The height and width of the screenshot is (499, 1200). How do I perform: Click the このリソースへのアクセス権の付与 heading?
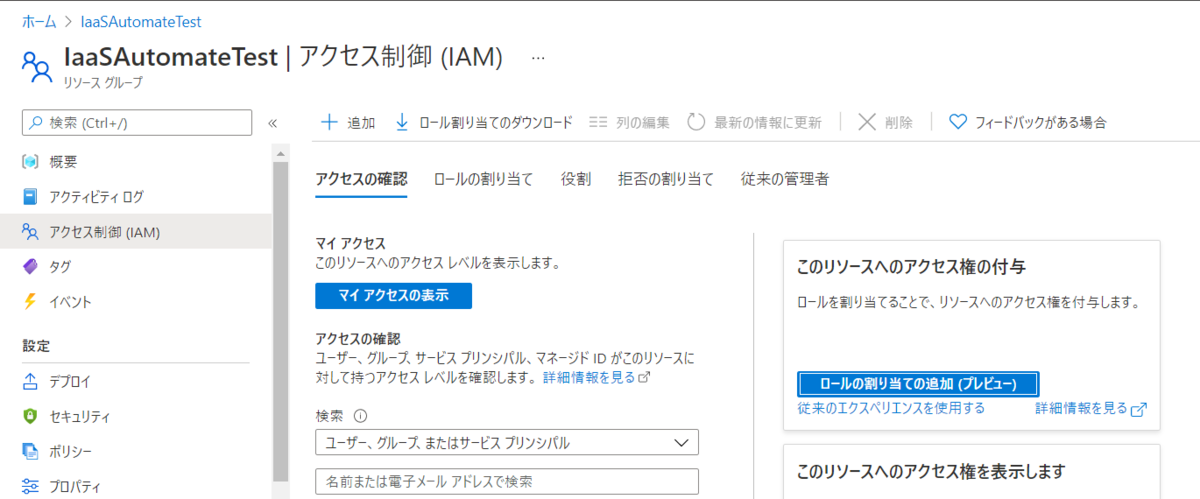[x=911, y=268]
